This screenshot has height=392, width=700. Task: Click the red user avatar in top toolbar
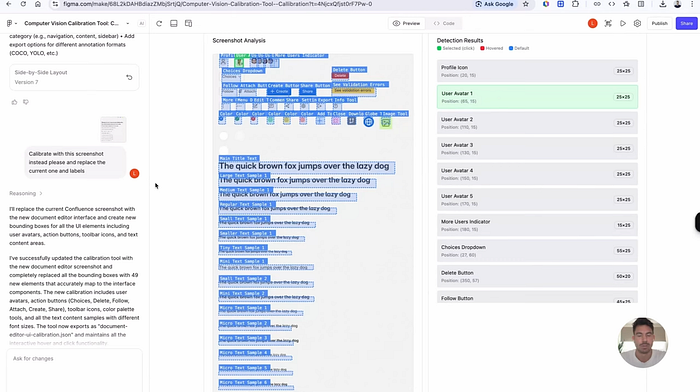tap(592, 23)
